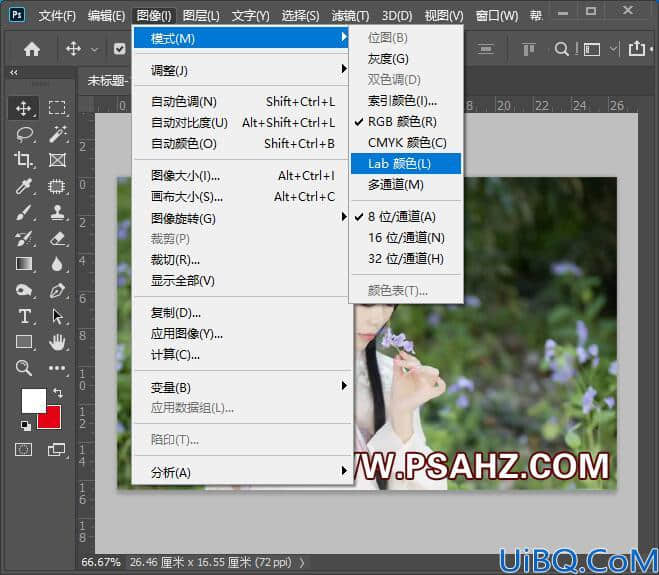Image resolution: width=659 pixels, height=575 pixels.
Task: Select the Magic Wand tool
Action: pyautogui.click(x=57, y=135)
